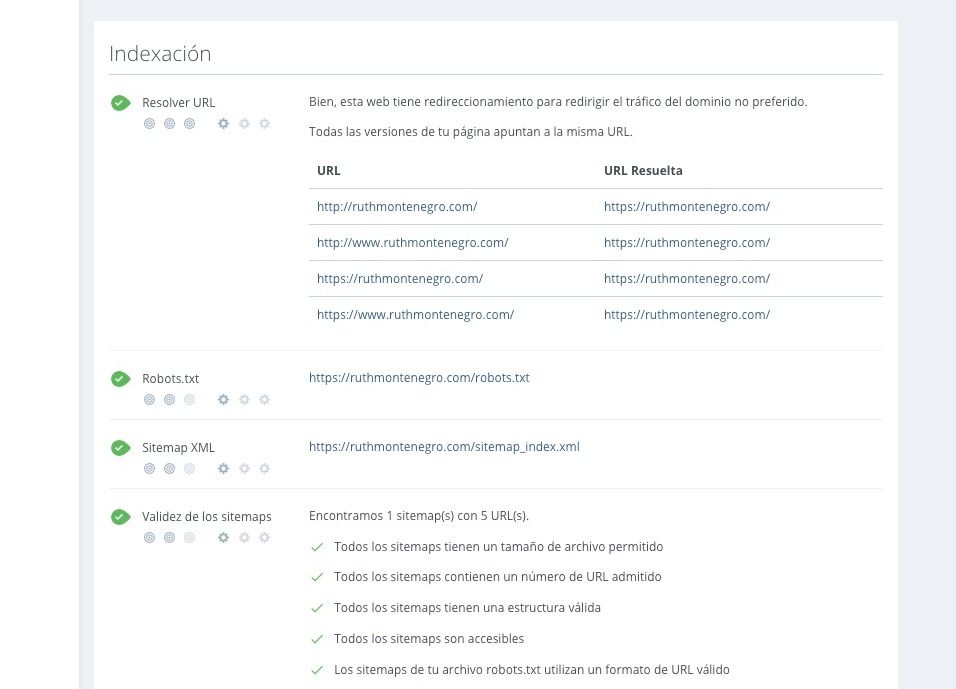Screen dimensions: 956x689
Task: Click the 'URL Resuelta' column header
Action: tap(643, 171)
